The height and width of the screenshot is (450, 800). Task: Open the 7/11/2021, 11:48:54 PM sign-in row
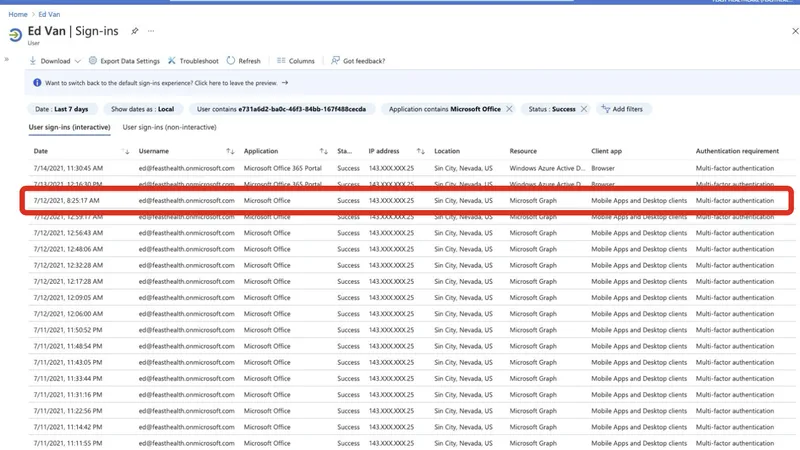tap(412, 346)
